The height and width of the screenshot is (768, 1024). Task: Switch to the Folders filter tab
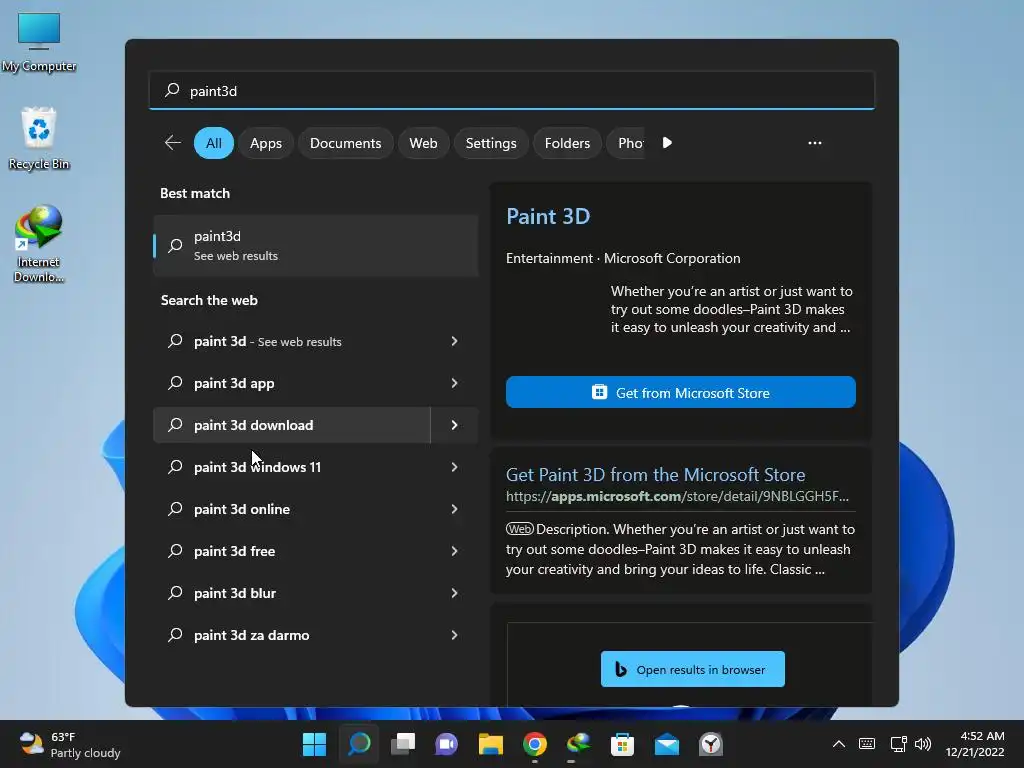coord(568,143)
